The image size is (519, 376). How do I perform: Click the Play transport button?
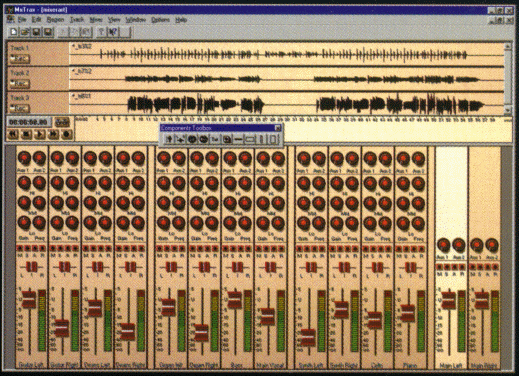click(40, 134)
